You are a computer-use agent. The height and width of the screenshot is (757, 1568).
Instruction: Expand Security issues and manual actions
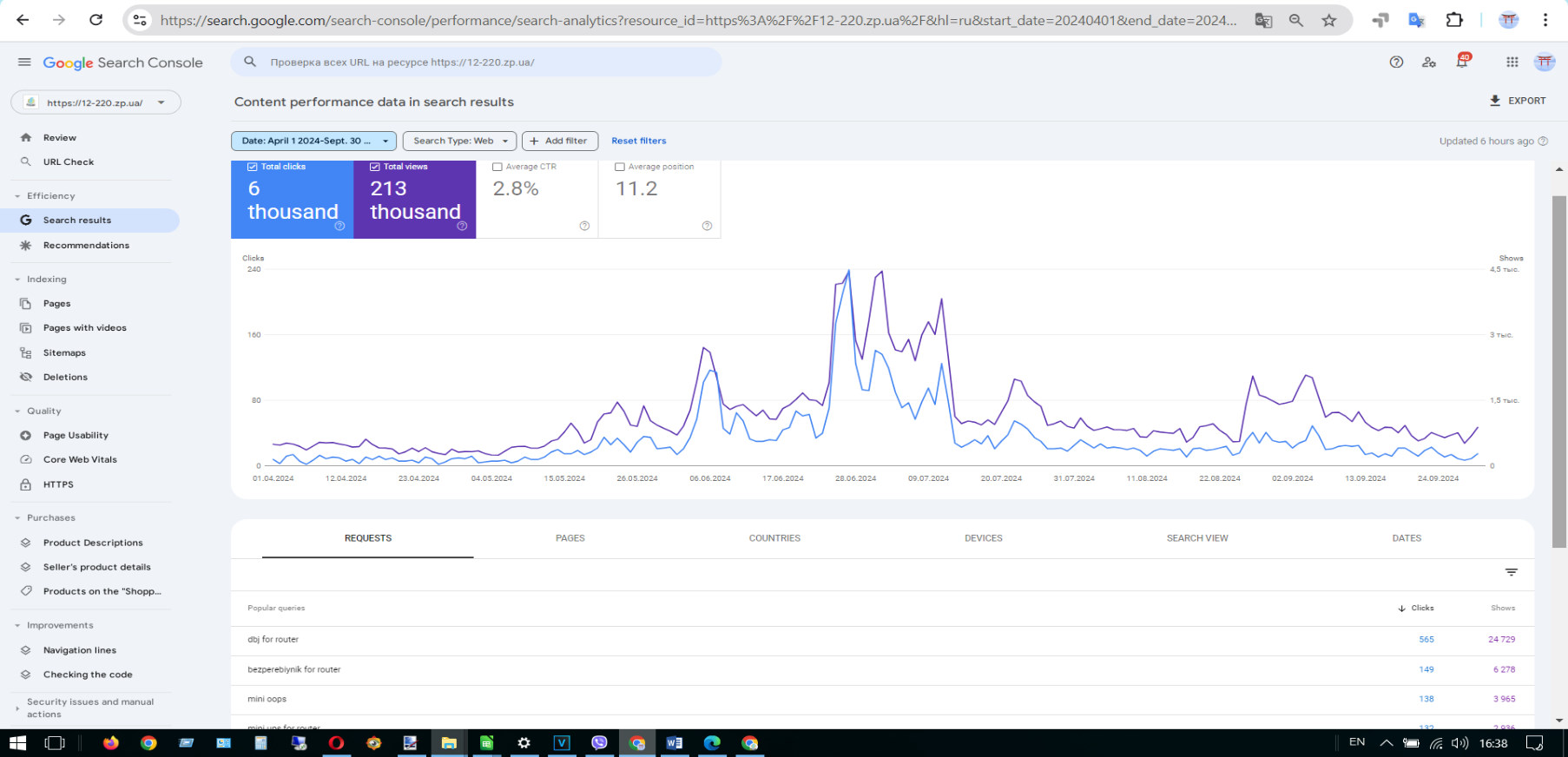pyautogui.click(x=17, y=708)
